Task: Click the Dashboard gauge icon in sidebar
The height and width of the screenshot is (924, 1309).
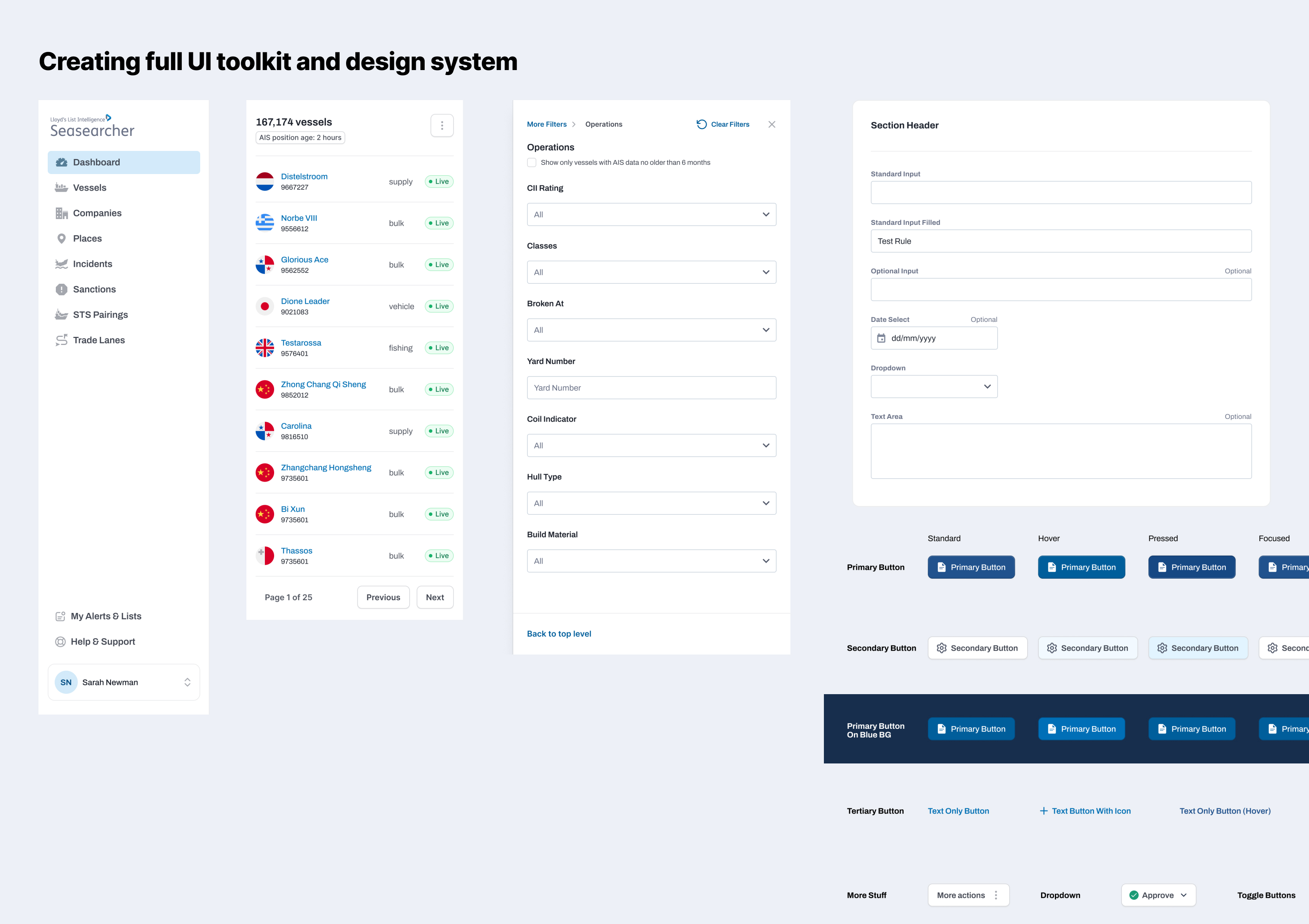Action: (62, 162)
